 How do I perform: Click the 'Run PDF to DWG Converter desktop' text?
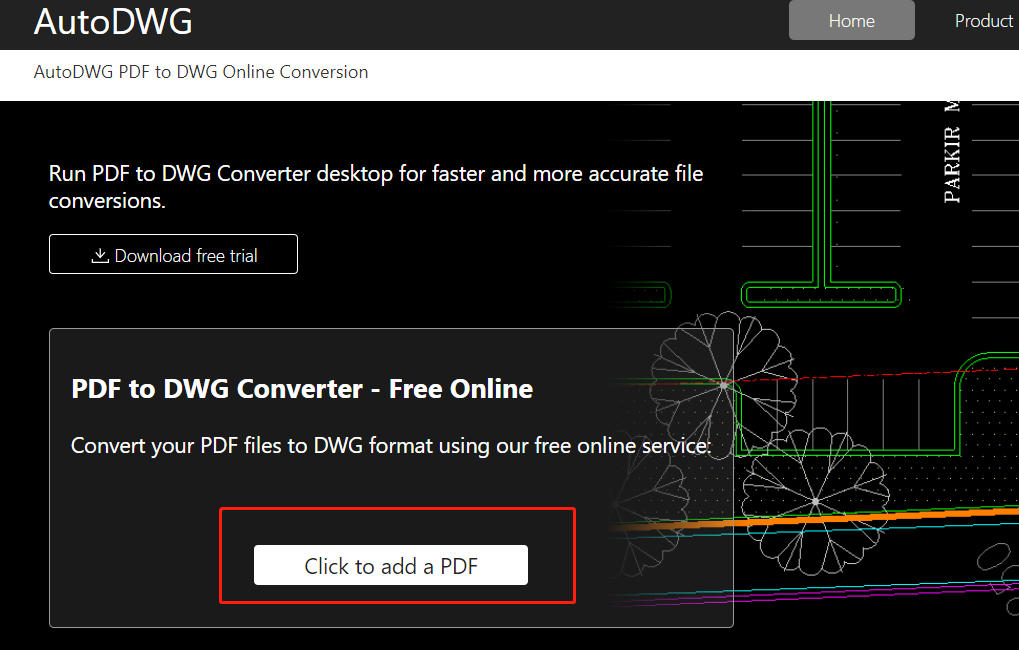pyautogui.click(x=376, y=187)
